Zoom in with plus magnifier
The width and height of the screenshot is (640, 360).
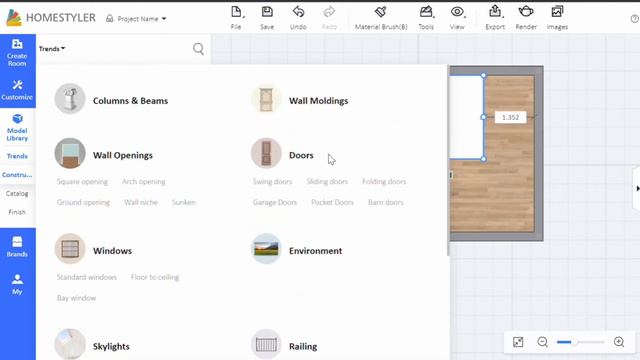click(x=619, y=342)
